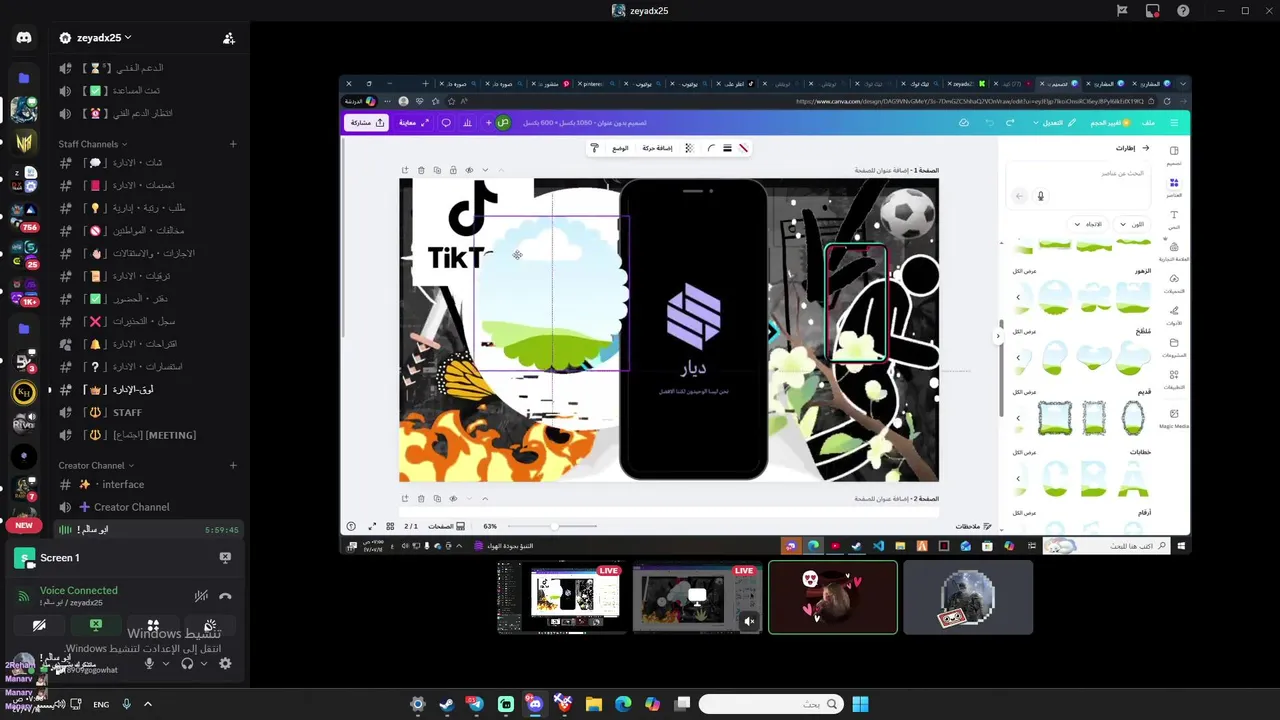
Task: Toggle the page 1 lock icon
Action: 453,171
